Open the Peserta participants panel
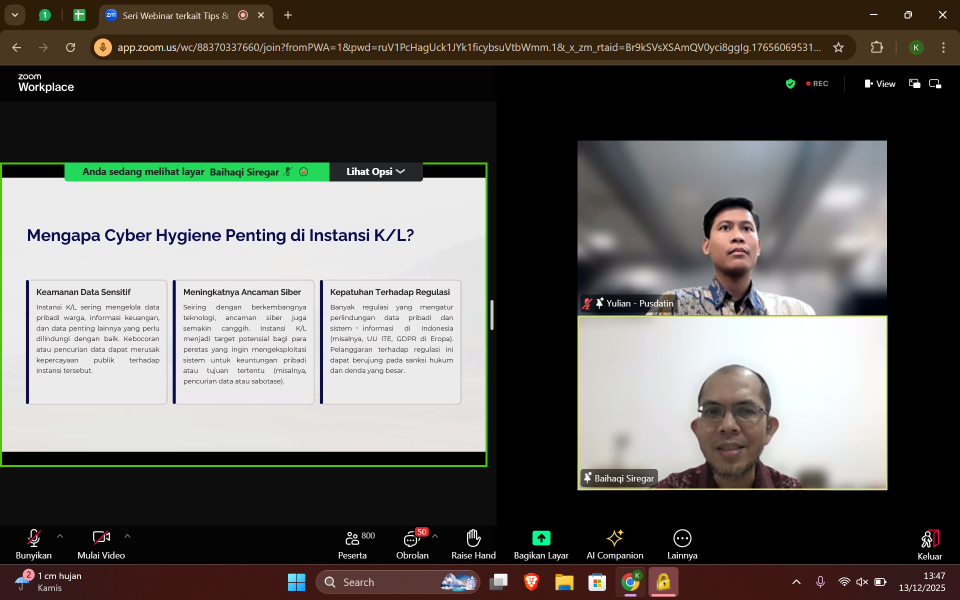The height and width of the screenshot is (600, 960). (352, 539)
